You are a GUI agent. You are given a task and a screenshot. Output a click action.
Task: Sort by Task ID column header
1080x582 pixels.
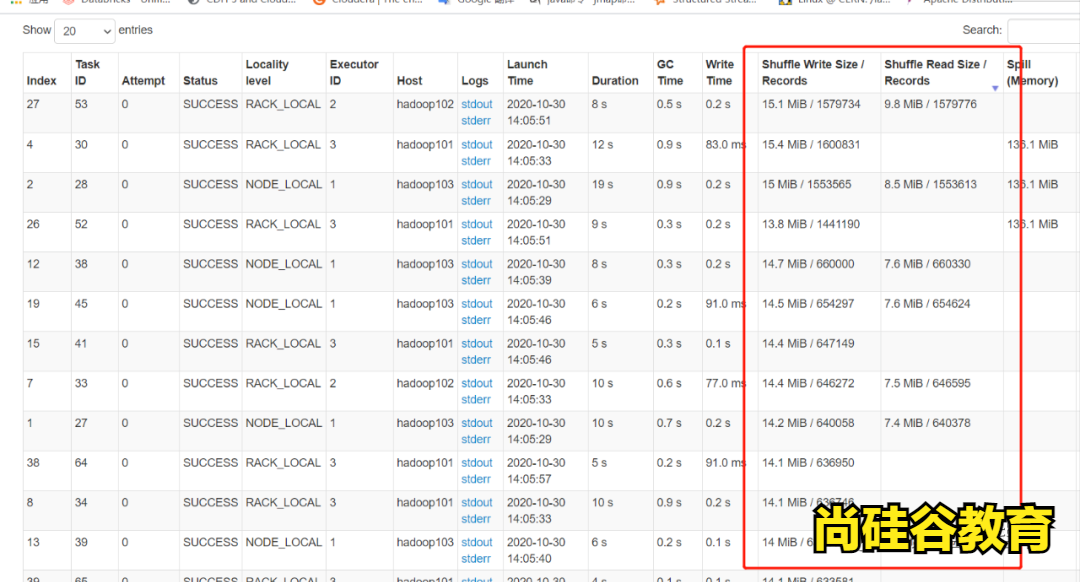[x=88, y=73]
